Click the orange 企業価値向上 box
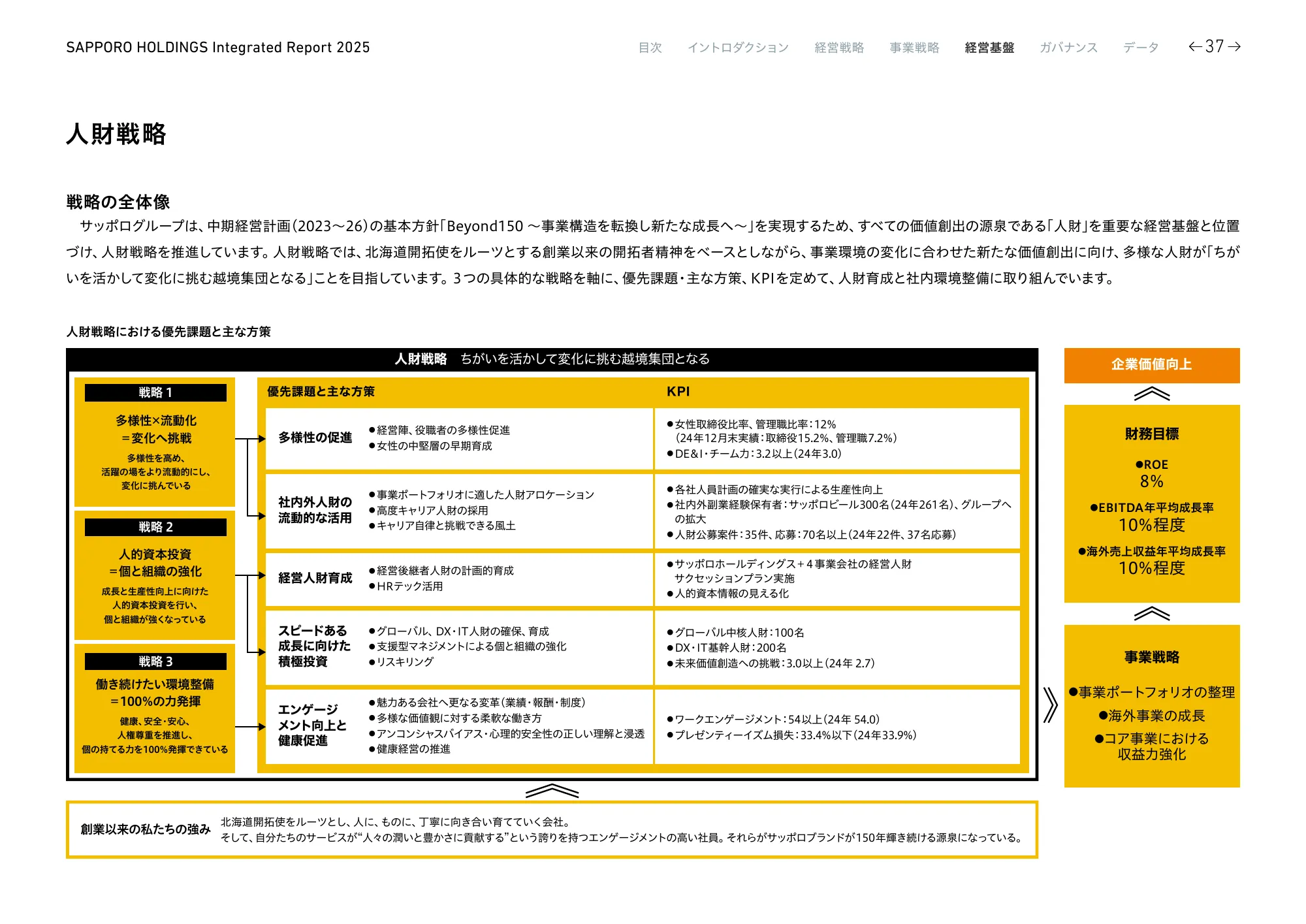The width and height of the screenshot is (1306, 924). coord(1151,365)
